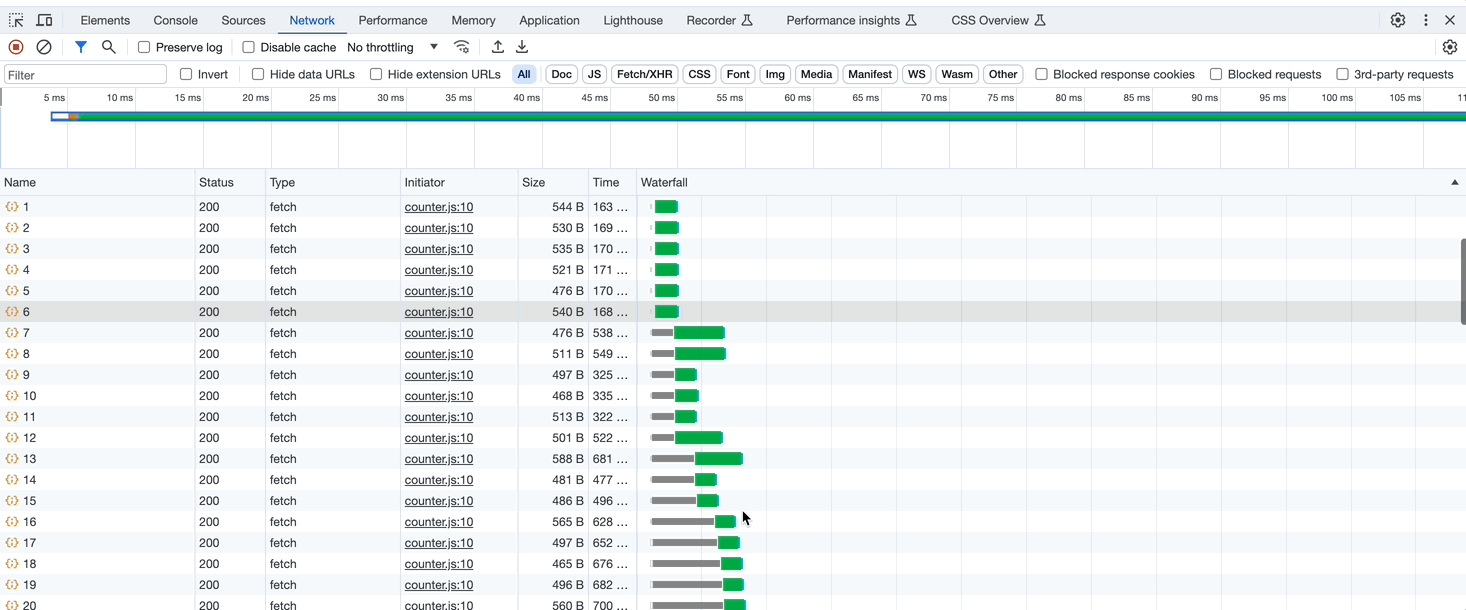Toggle the filter funnel icon
1466x610 pixels.
(x=81, y=47)
